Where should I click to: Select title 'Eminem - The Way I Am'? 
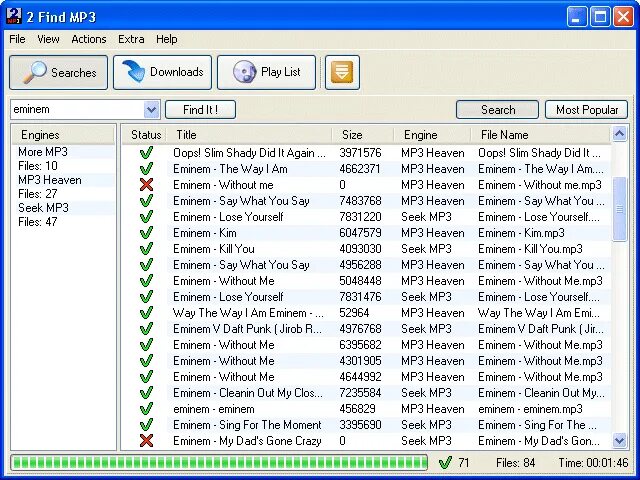(230, 169)
